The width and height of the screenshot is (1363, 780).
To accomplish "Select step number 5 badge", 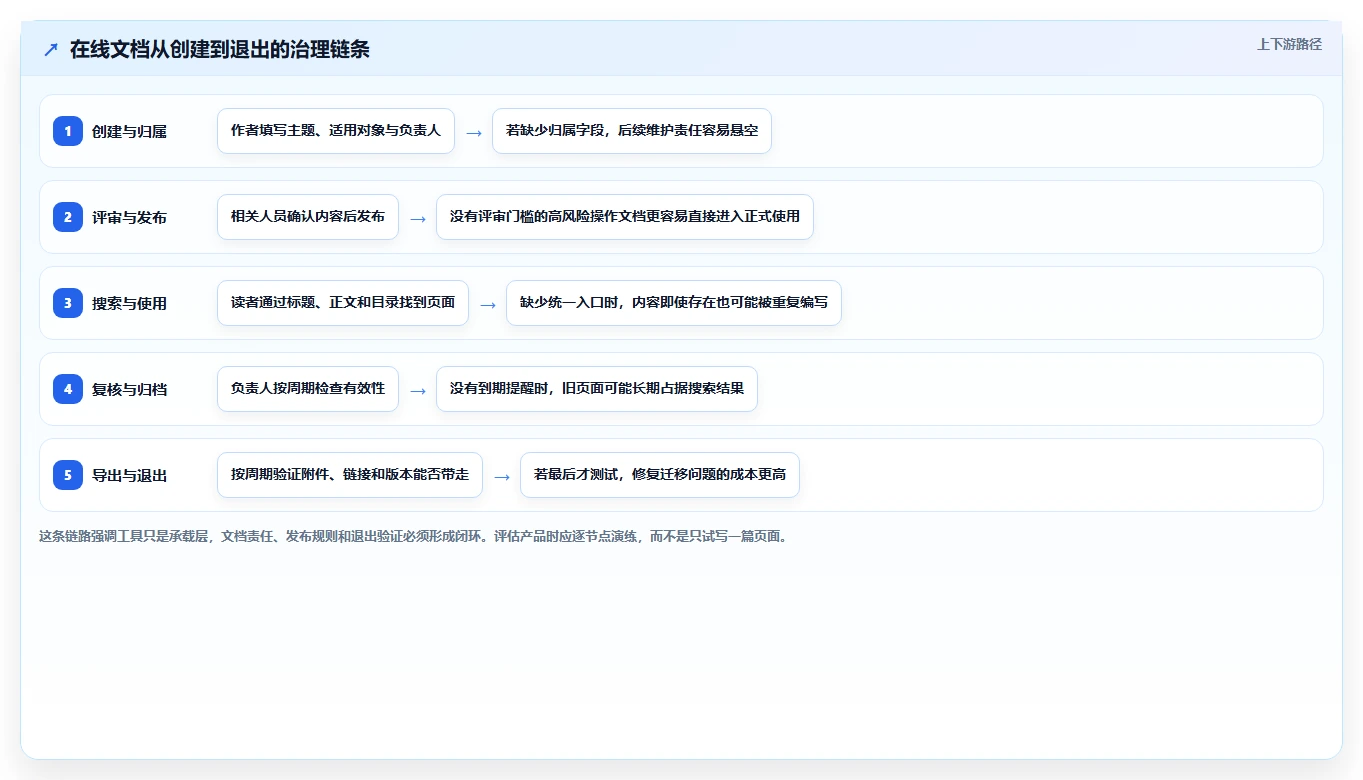I will tap(68, 475).
